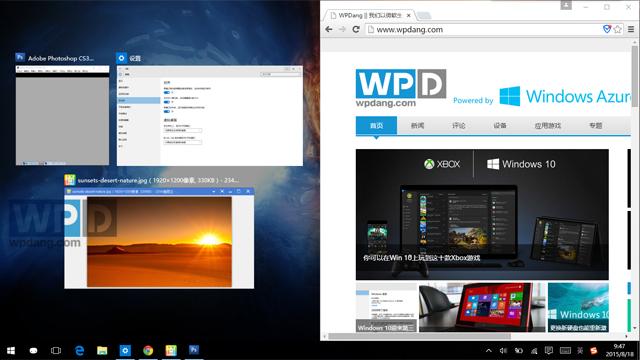Image resolution: width=640 pixels, height=360 pixels.
Task: Toggle the top switch in Settings preview
Action: click(x=167, y=93)
